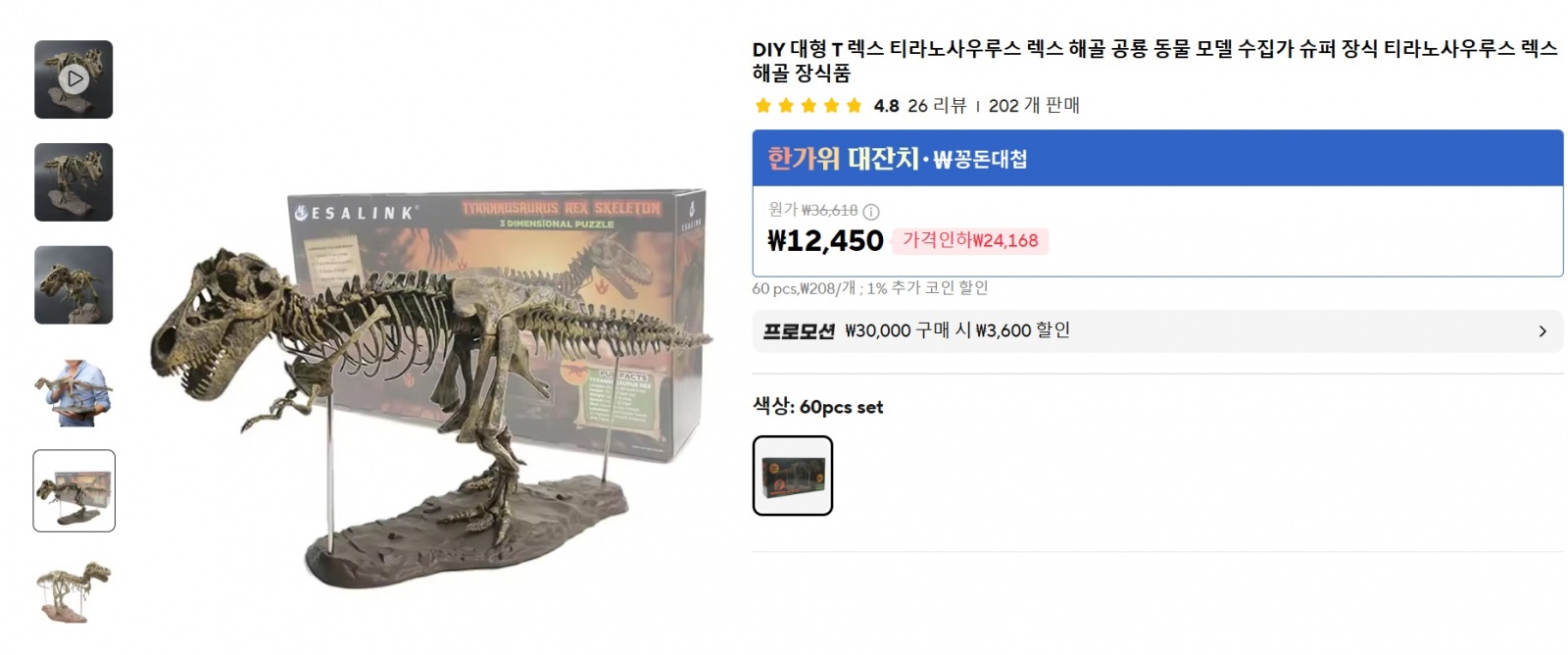Screen dimensions: 1568x655
Task: Play the product video thumbnail
Action: click(x=73, y=79)
